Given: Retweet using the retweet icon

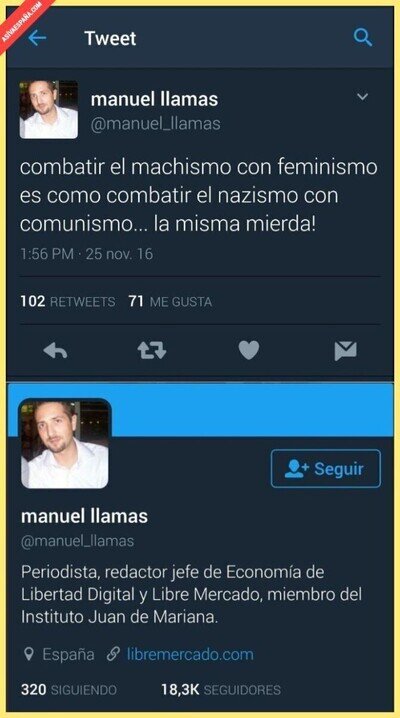Looking at the screenshot, I should [x=152, y=351].
